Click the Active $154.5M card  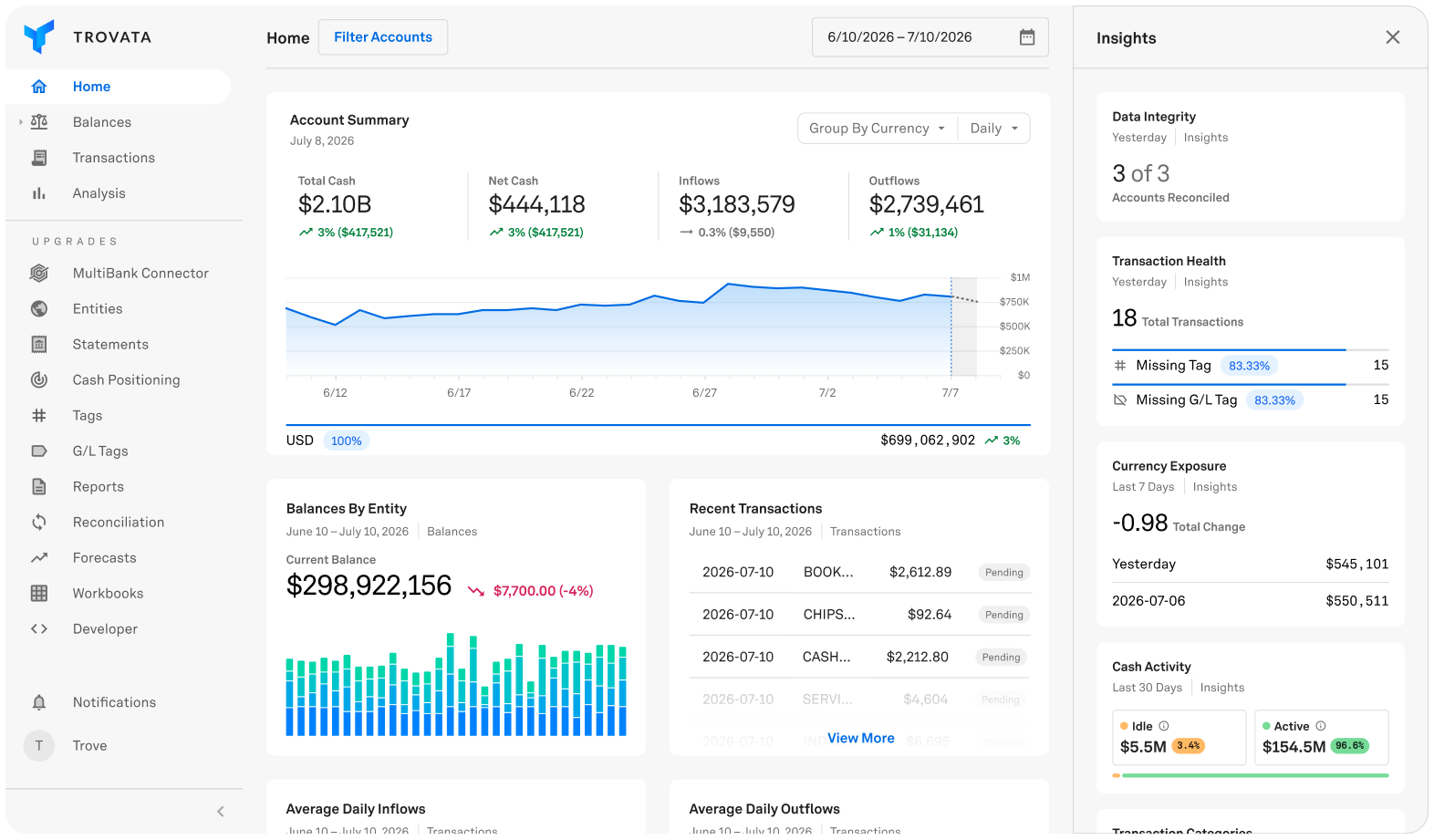[x=1322, y=737]
